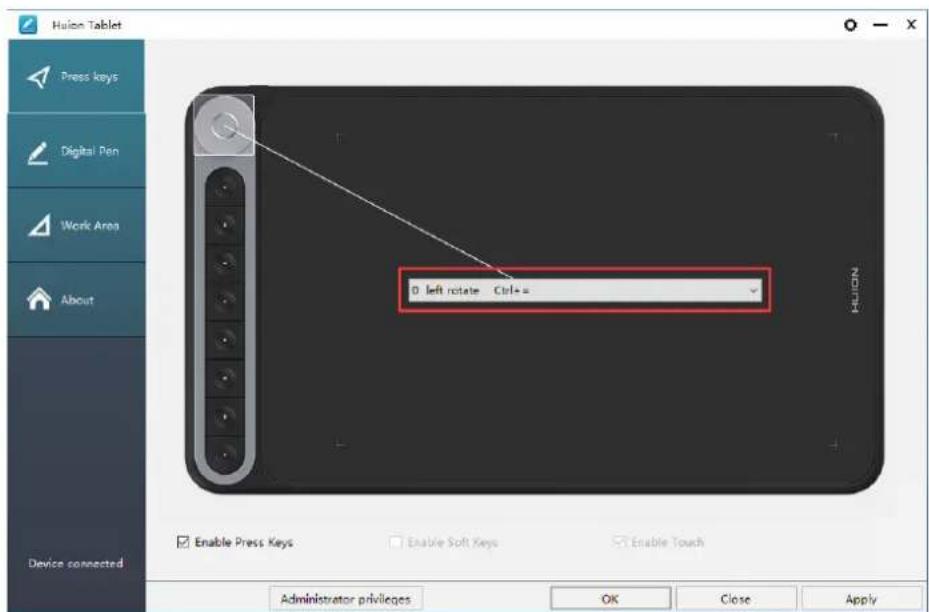
Task: Select the first press key below the dial
Action: click(225, 187)
